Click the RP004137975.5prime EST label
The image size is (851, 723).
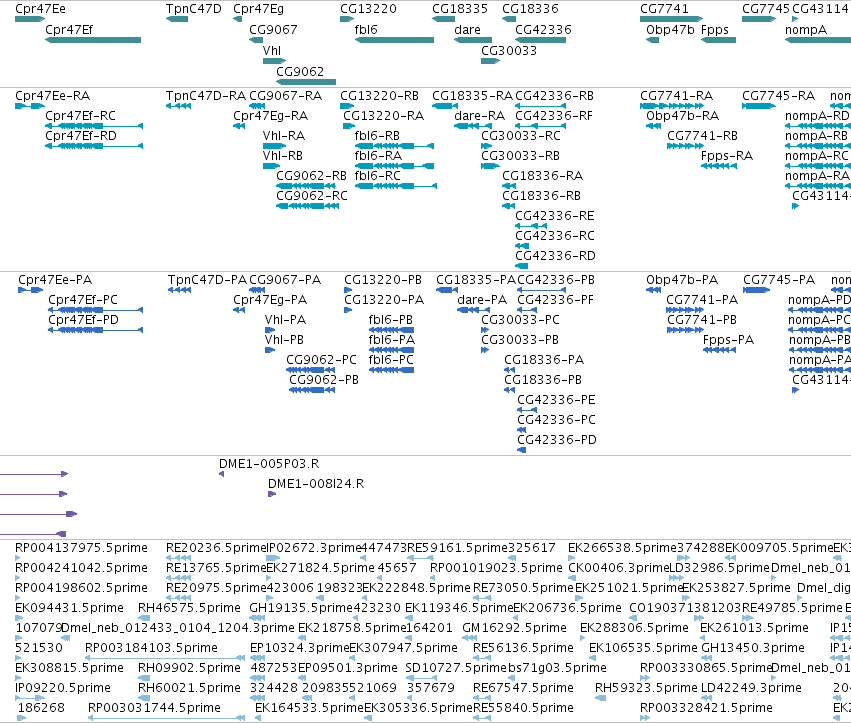(81, 548)
